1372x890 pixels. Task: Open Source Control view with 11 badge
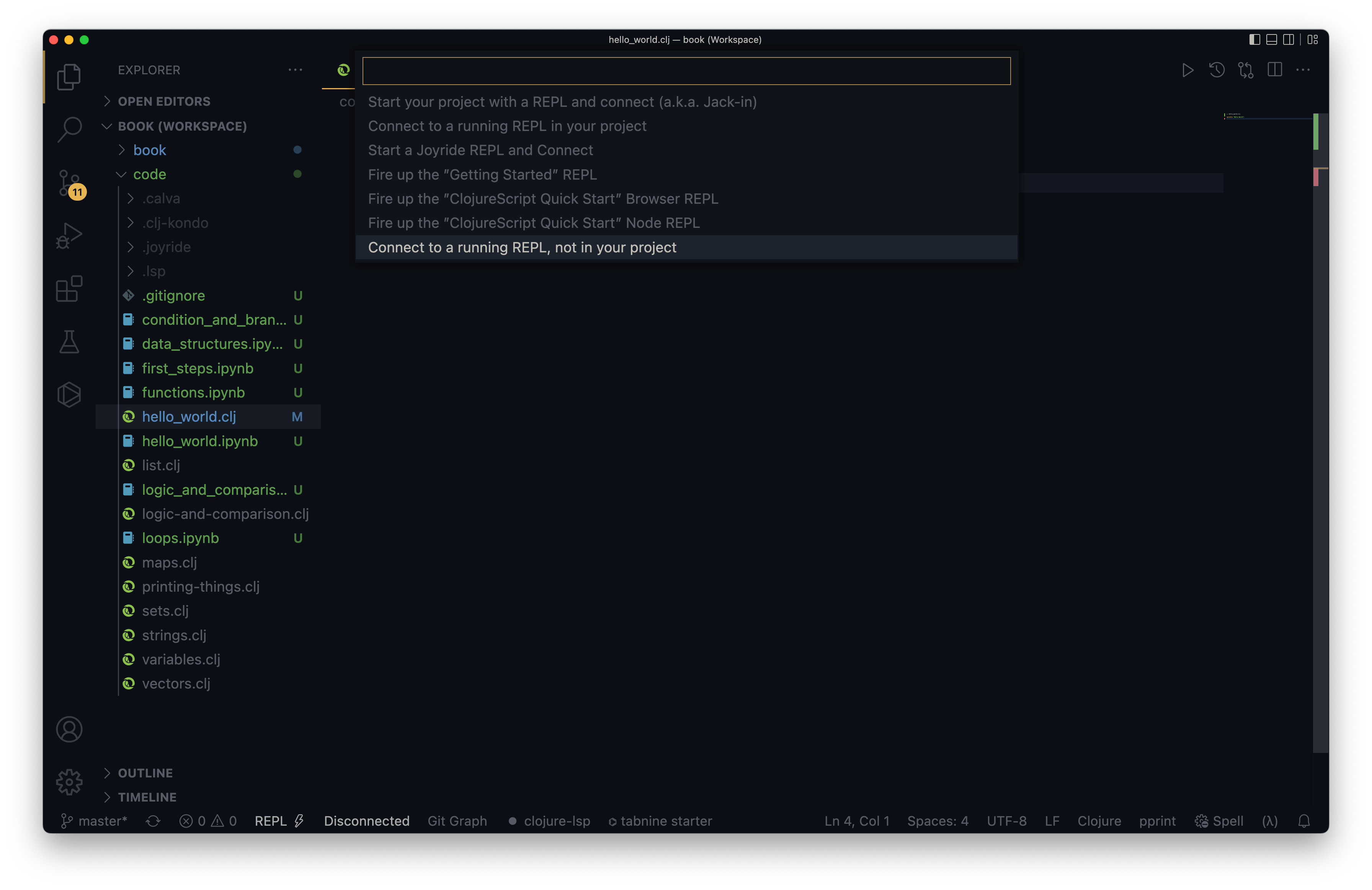[x=69, y=182]
